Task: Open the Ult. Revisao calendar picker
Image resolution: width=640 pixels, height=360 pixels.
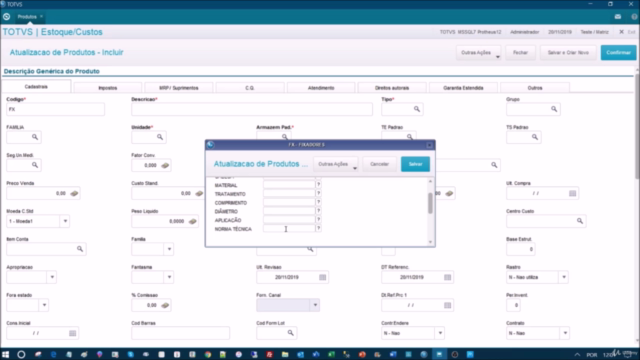Action: pos(322,277)
